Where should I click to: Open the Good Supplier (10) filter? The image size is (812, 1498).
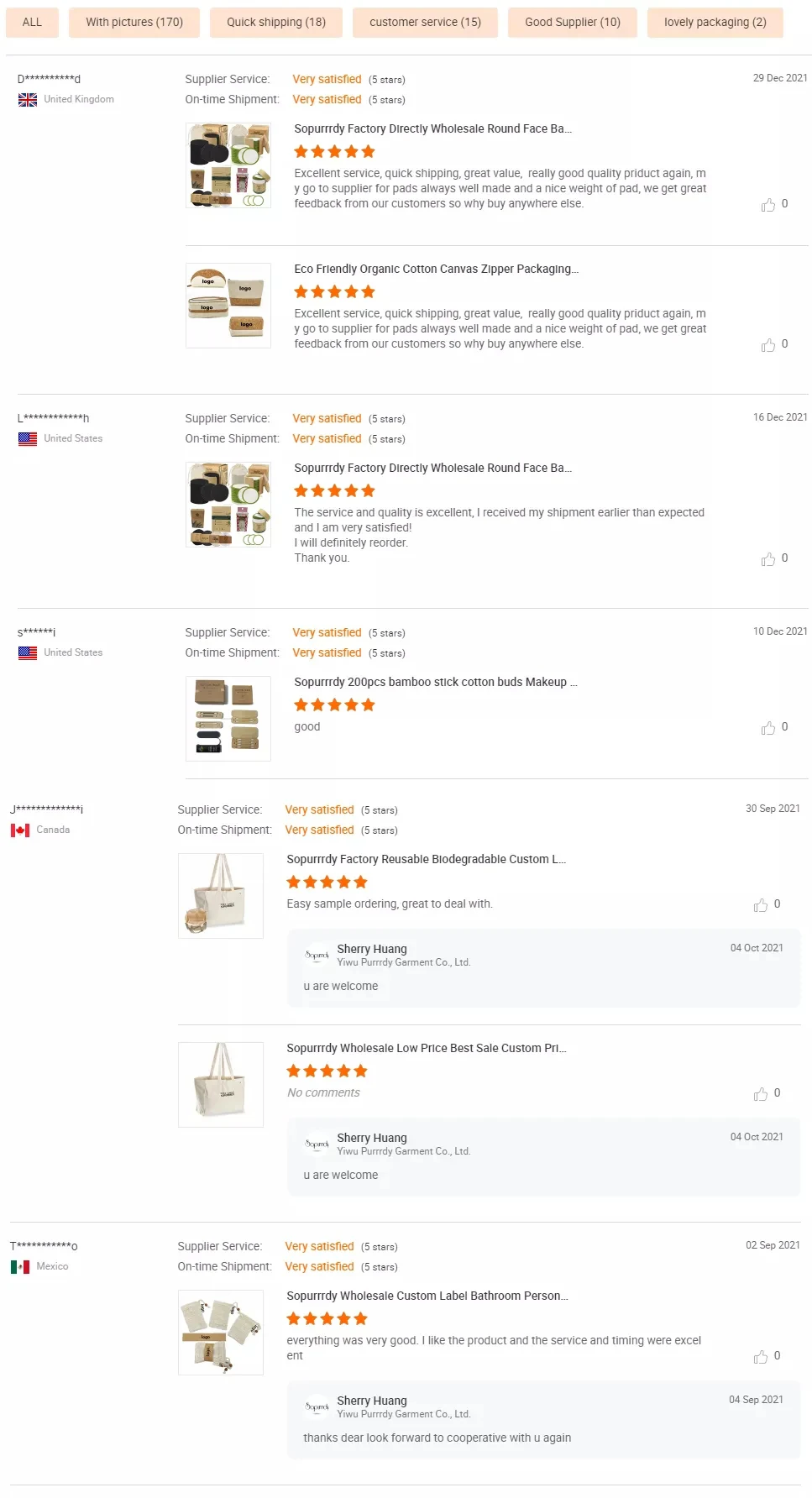coord(573,23)
